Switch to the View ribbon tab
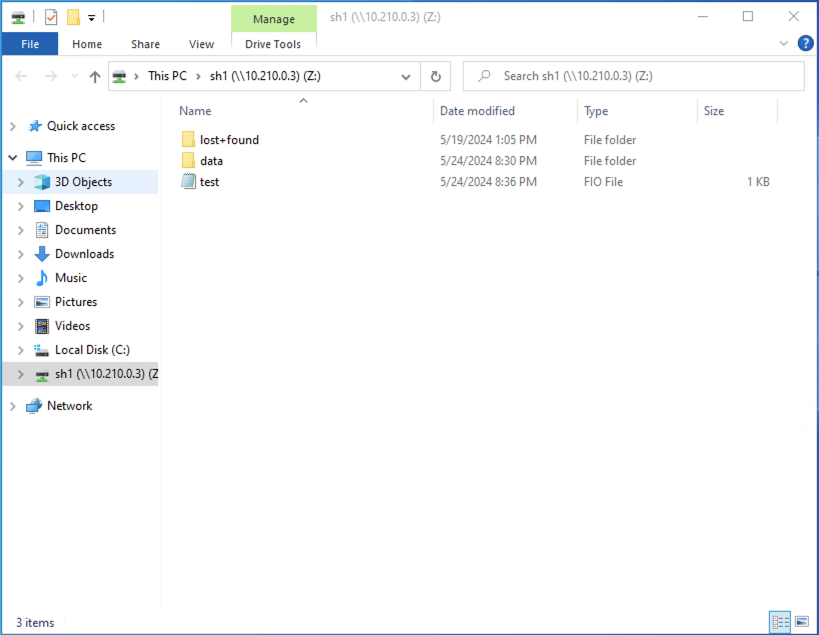The width and height of the screenshot is (819, 635). 201,44
